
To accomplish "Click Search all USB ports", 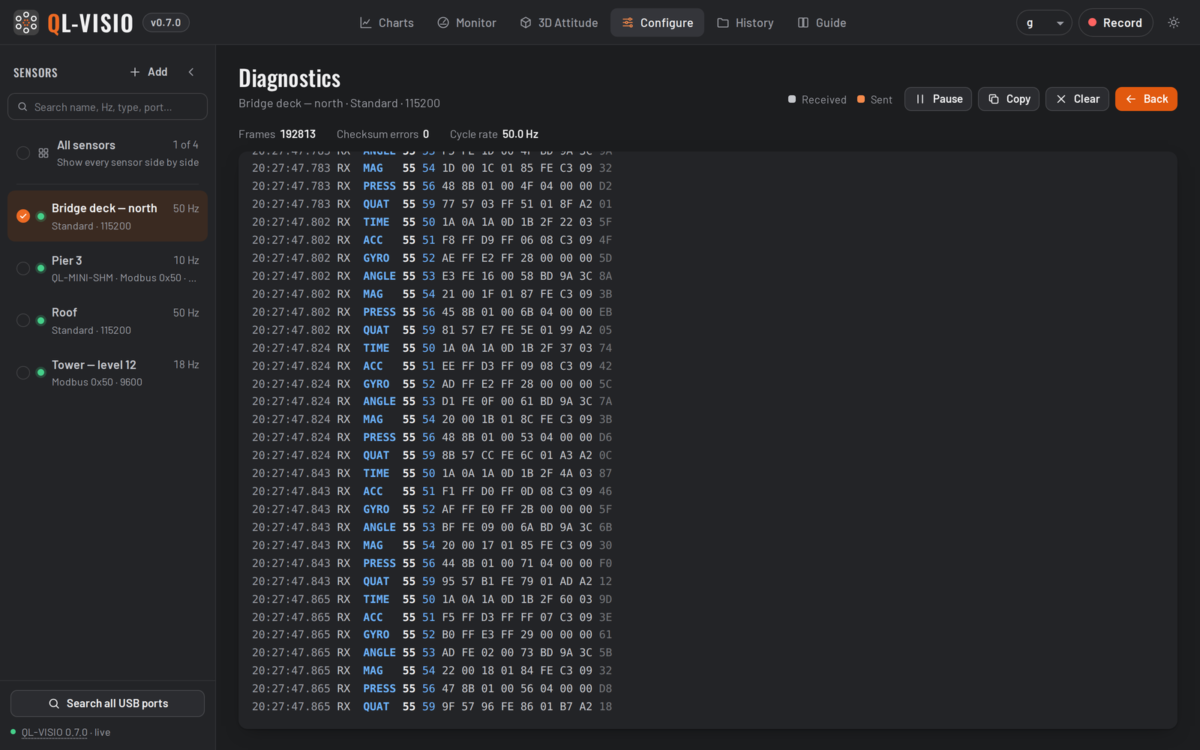I will point(108,703).
